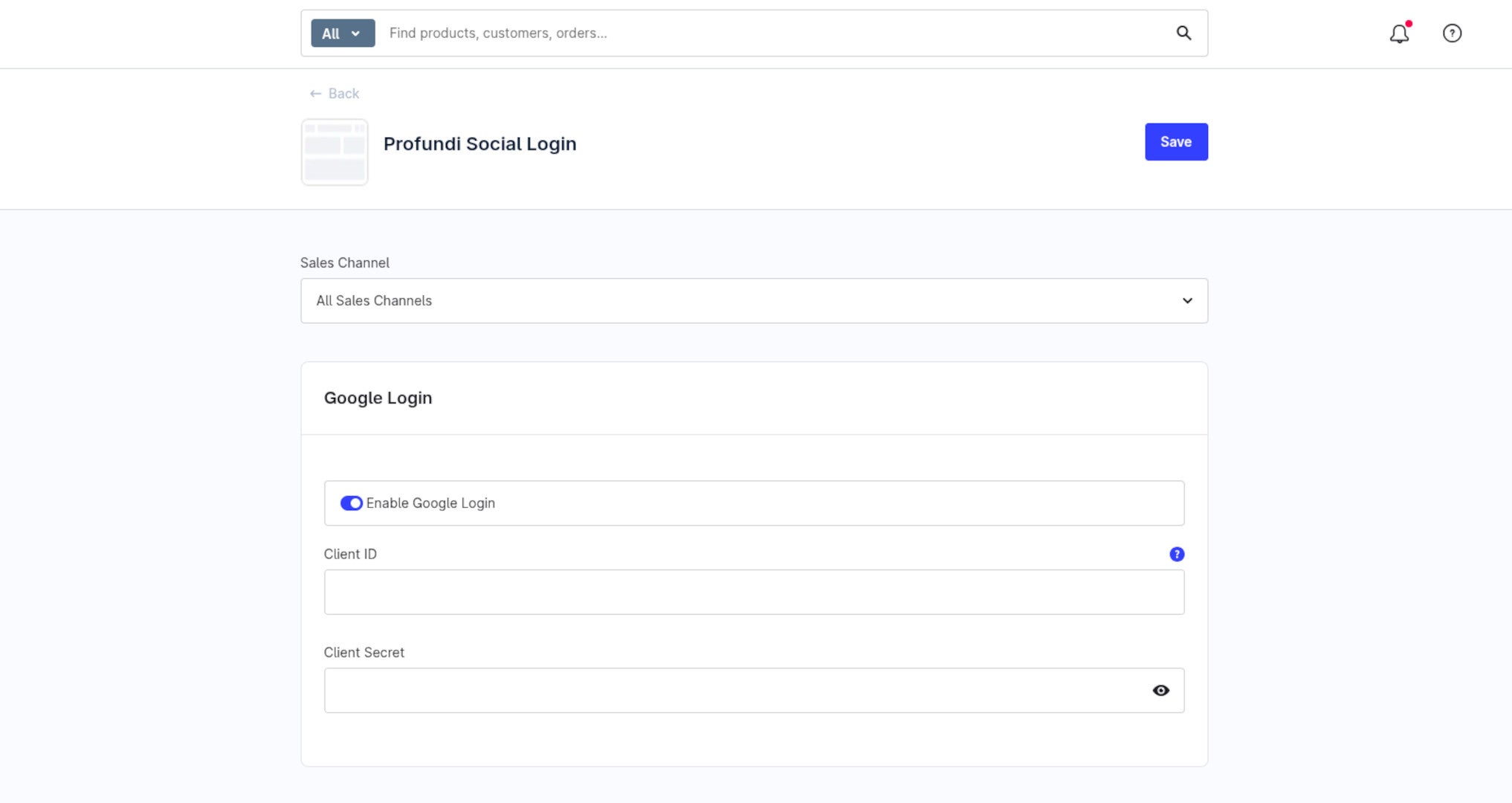Click the search magnifier icon
Screen dimensions: 1512x803
coord(1183,33)
